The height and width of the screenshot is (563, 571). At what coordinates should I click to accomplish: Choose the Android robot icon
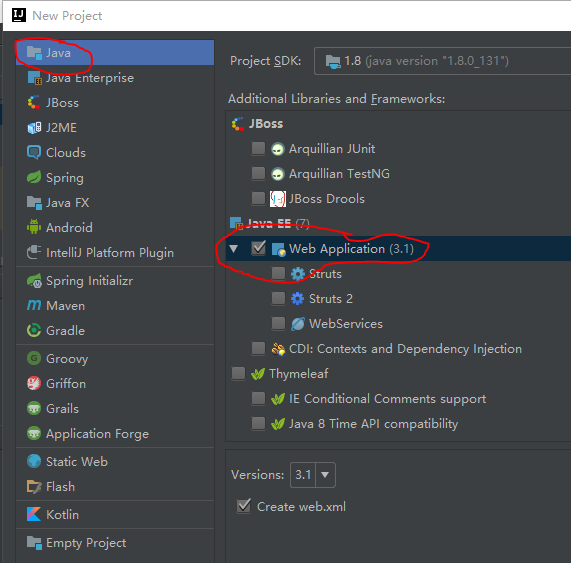34,227
